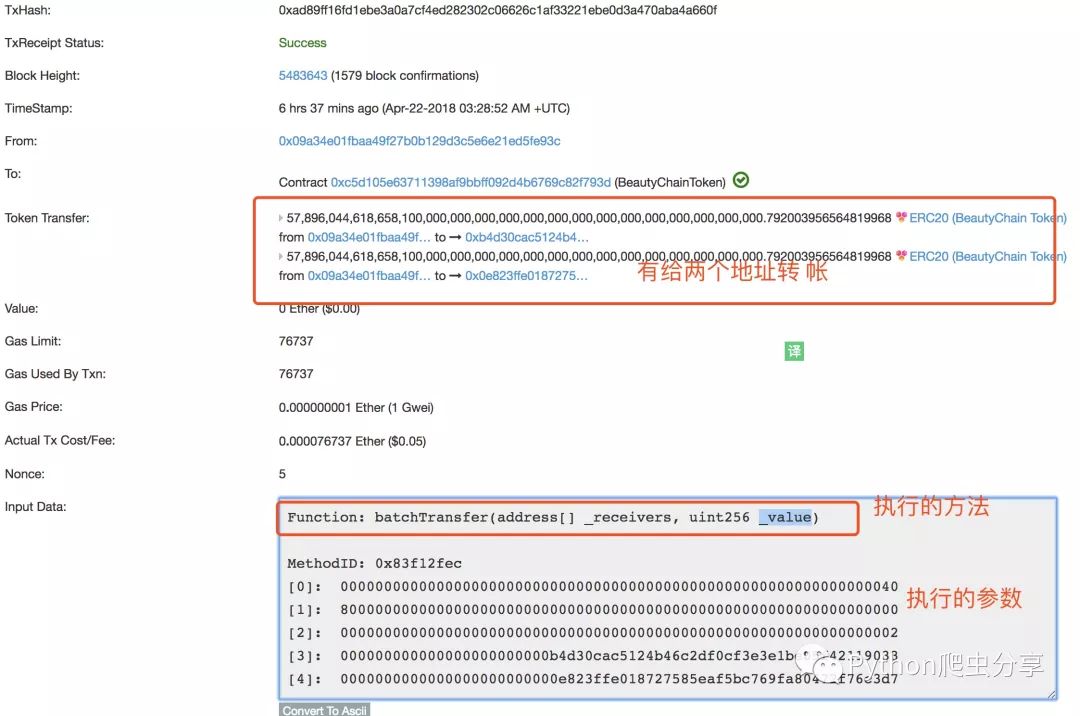Image resolution: width=1080 pixels, height=716 pixels.
Task: Click sender 0x09a34e01fbaa49f in first transfer
Action: pos(369,238)
